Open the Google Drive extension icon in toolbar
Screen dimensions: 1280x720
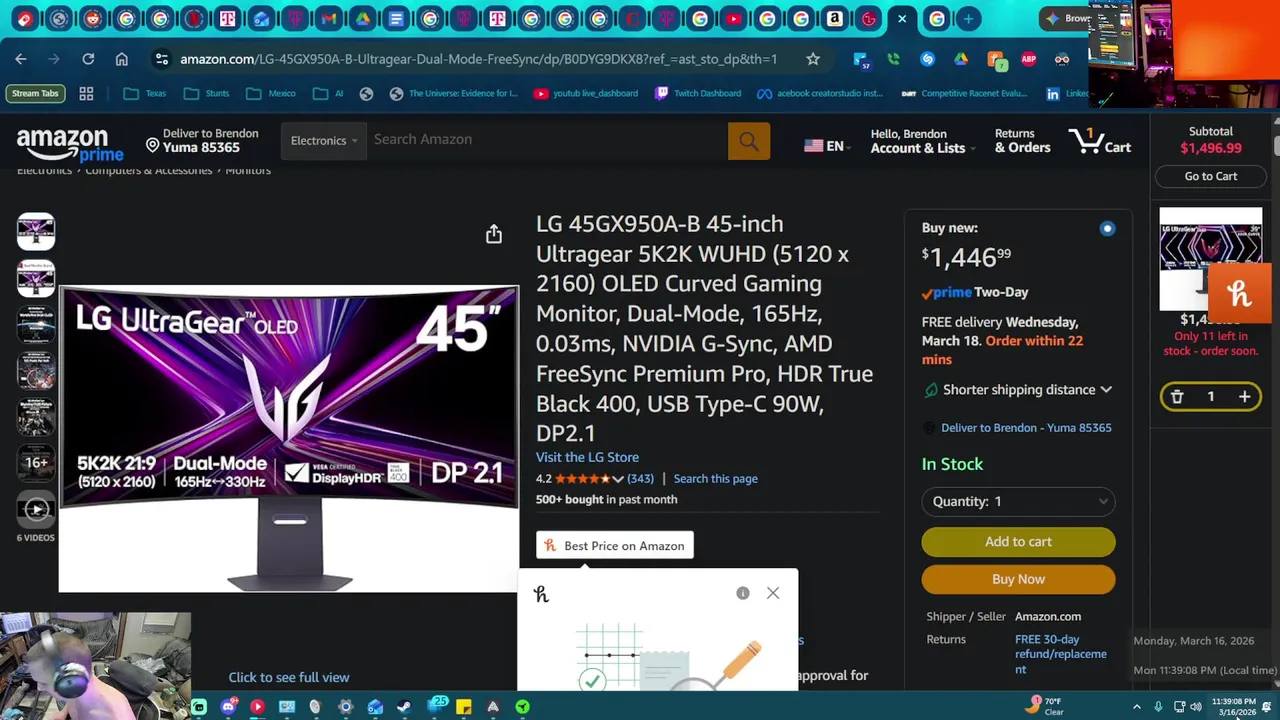[x=961, y=59]
